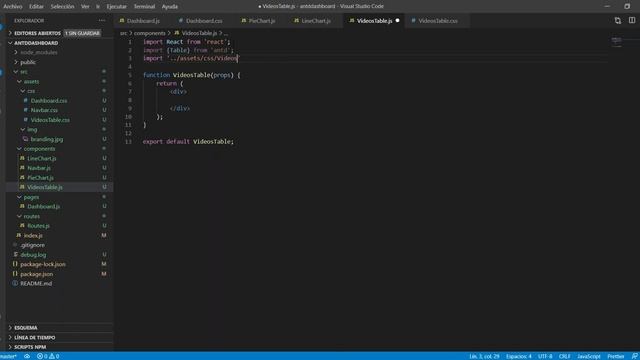Open errors and warnings count in status bar
Viewport: 640px width, 360px height.
(48, 356)
